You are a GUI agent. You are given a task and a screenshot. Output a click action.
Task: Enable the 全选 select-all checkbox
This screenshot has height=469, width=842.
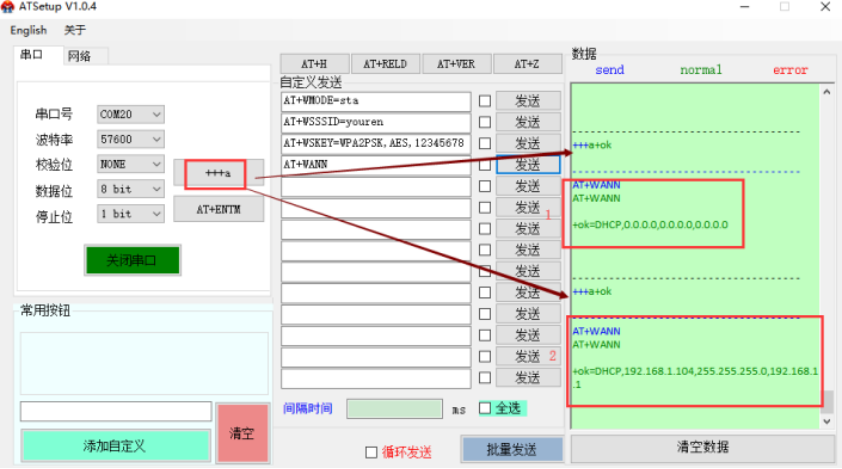[x=485, y=408]
